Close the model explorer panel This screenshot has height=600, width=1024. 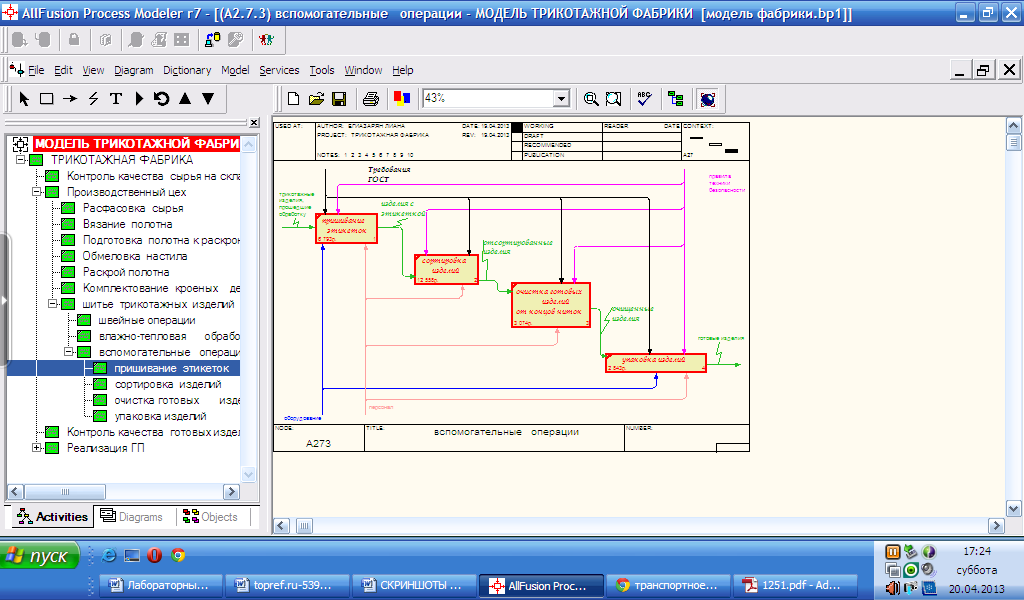coord(254,122)
